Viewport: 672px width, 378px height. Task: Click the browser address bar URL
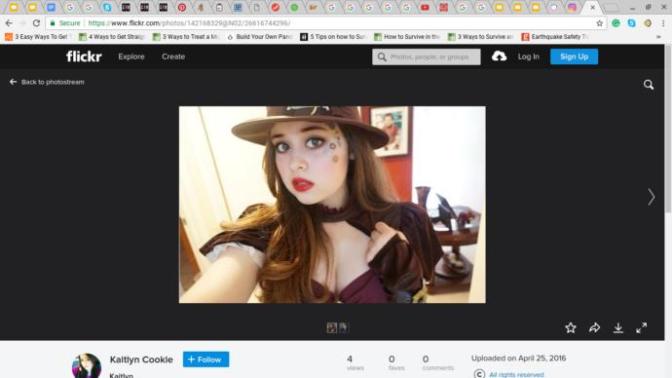(189, 23)
